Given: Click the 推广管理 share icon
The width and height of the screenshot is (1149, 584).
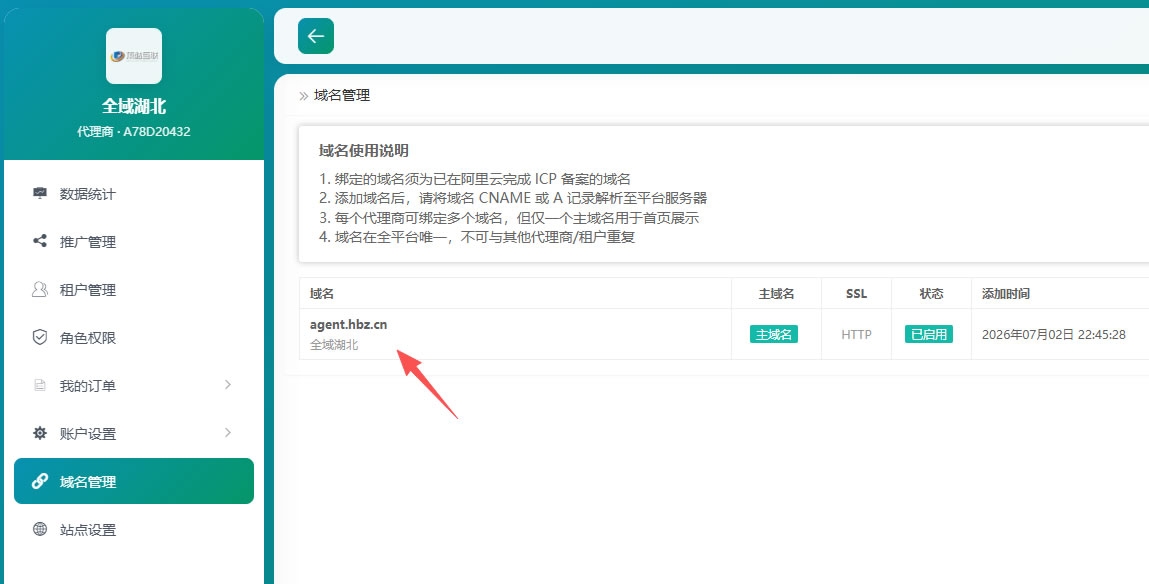Looking at the screenshot, I should tap(40, 241).
